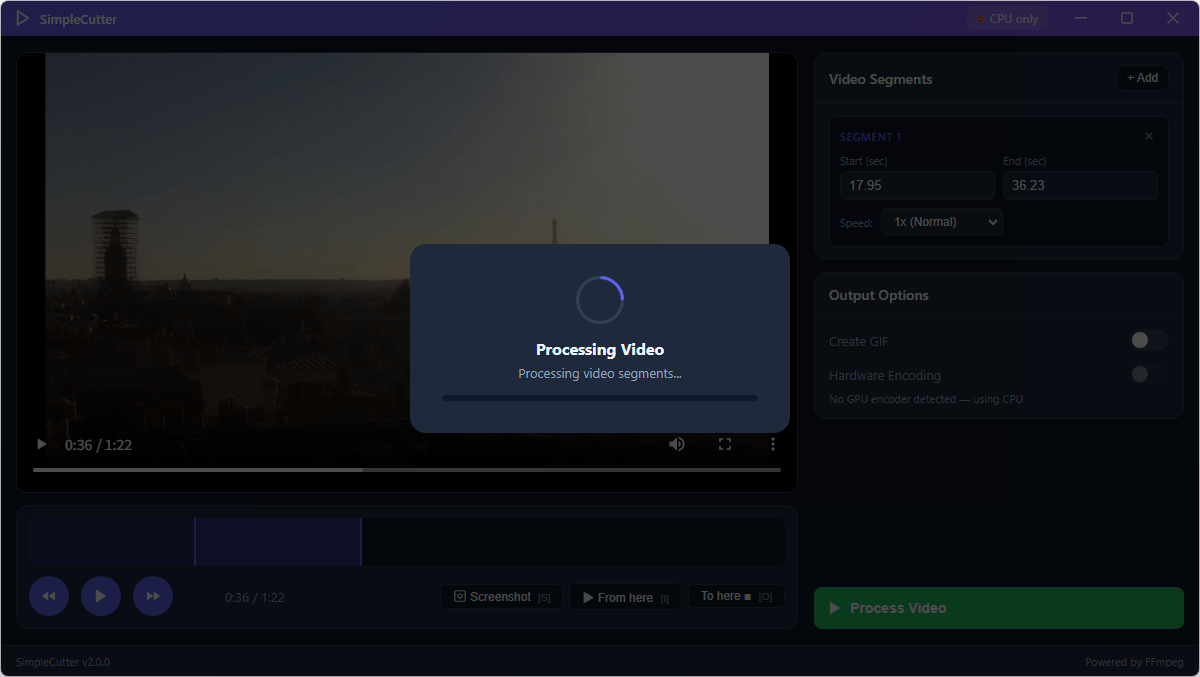Click the fast-forward round button
Screen dimensions: 1200x677
pyautogui.click(x=153, y=596)
